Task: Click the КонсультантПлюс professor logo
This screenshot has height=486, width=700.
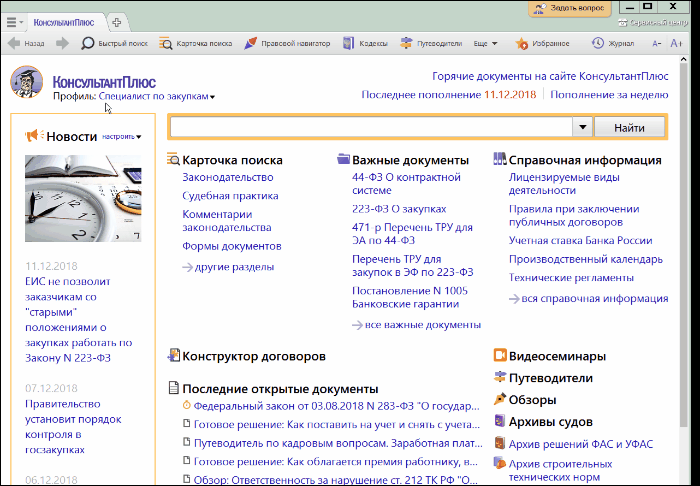Action: pyautogui.click(x=27, y=82)
